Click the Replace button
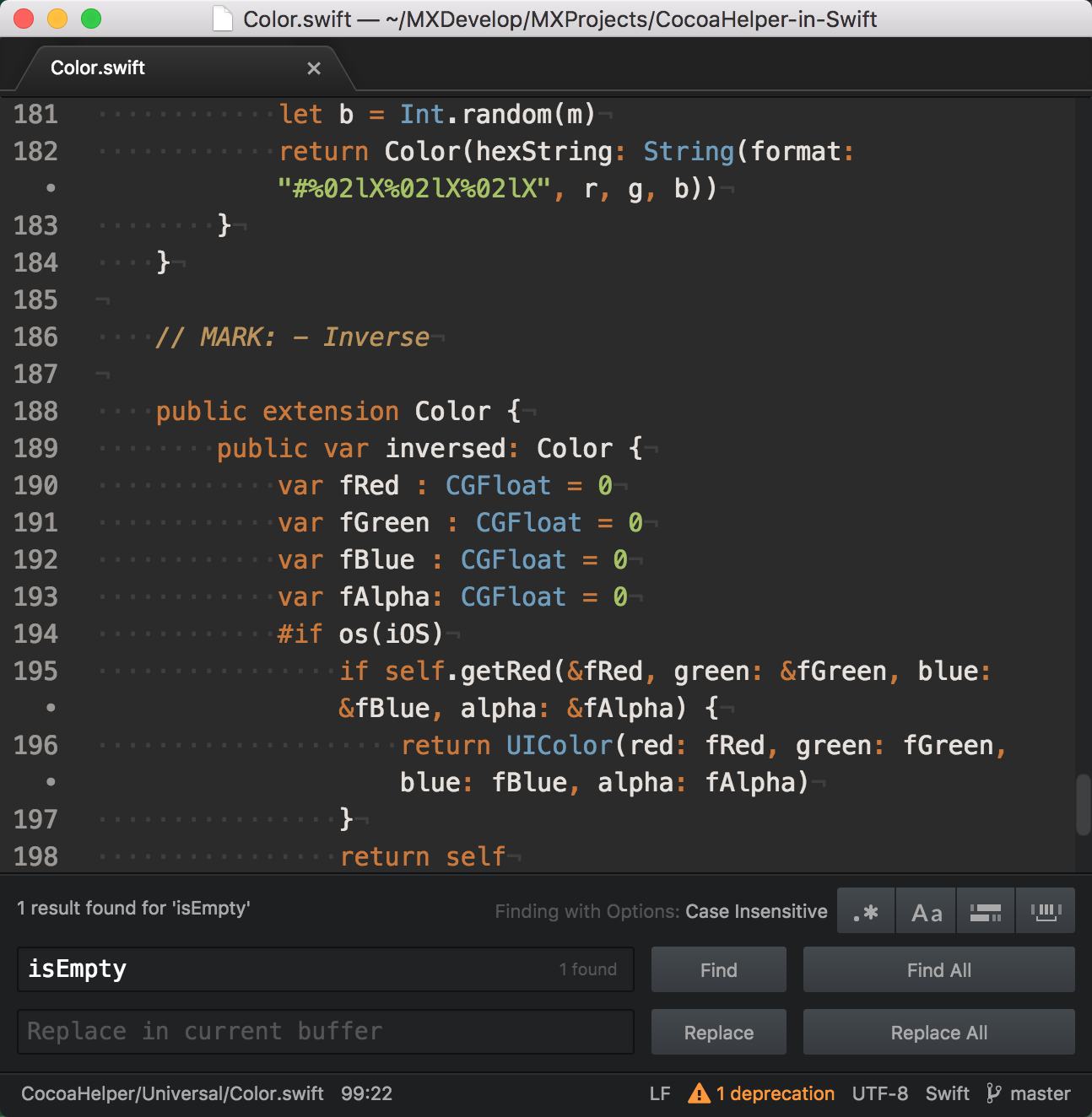 pyautogui.click(x=719, y=1033)
